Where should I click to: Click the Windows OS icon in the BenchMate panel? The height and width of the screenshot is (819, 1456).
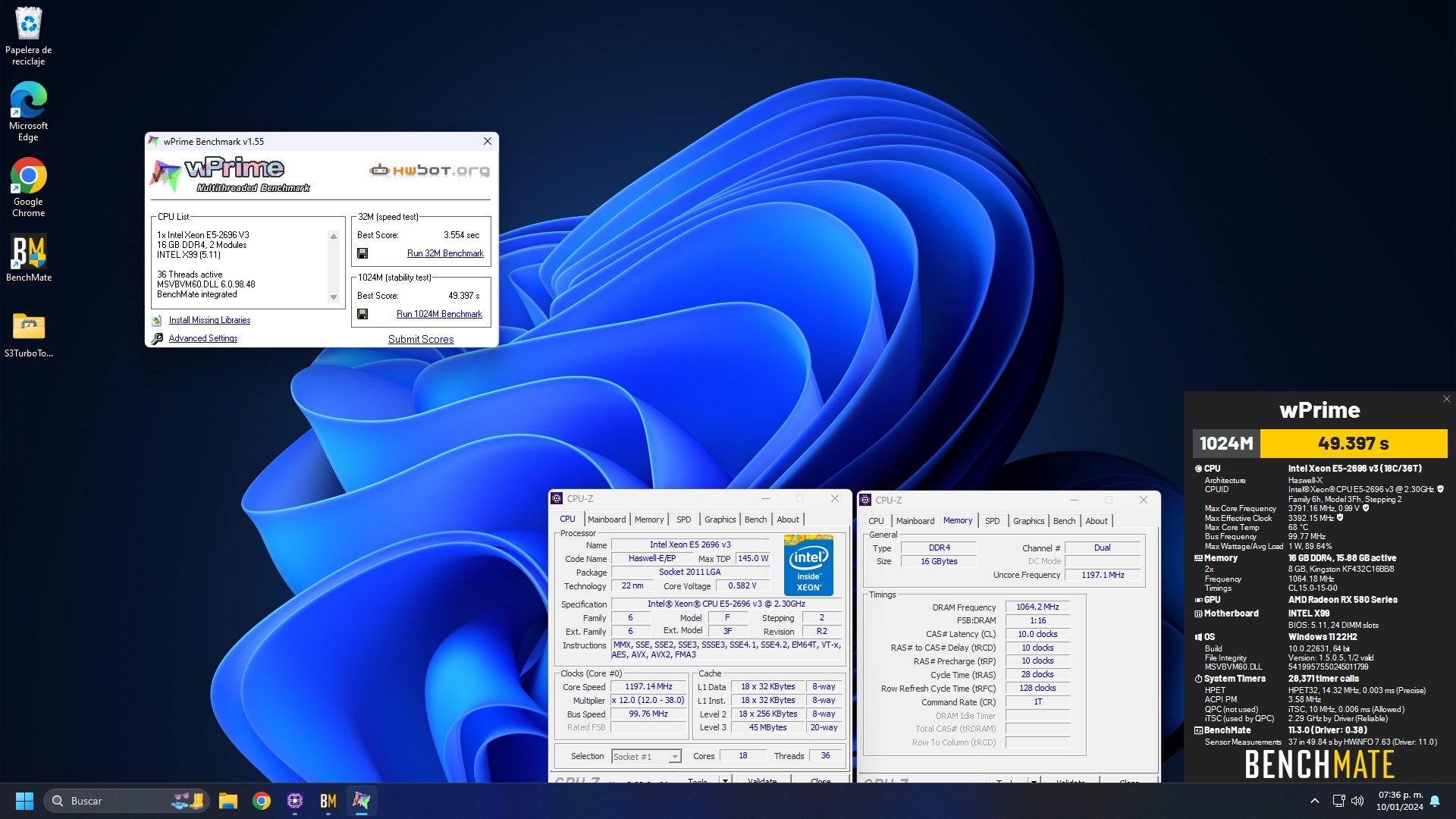pyautogui.click(x=1198, y=638)
